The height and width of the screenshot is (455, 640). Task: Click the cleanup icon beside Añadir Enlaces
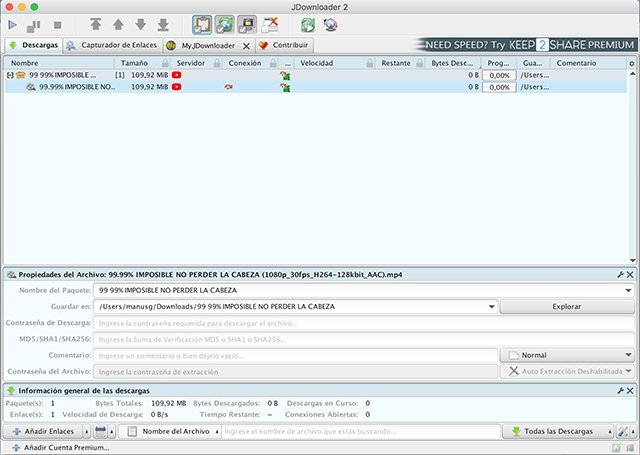point(100,431)
